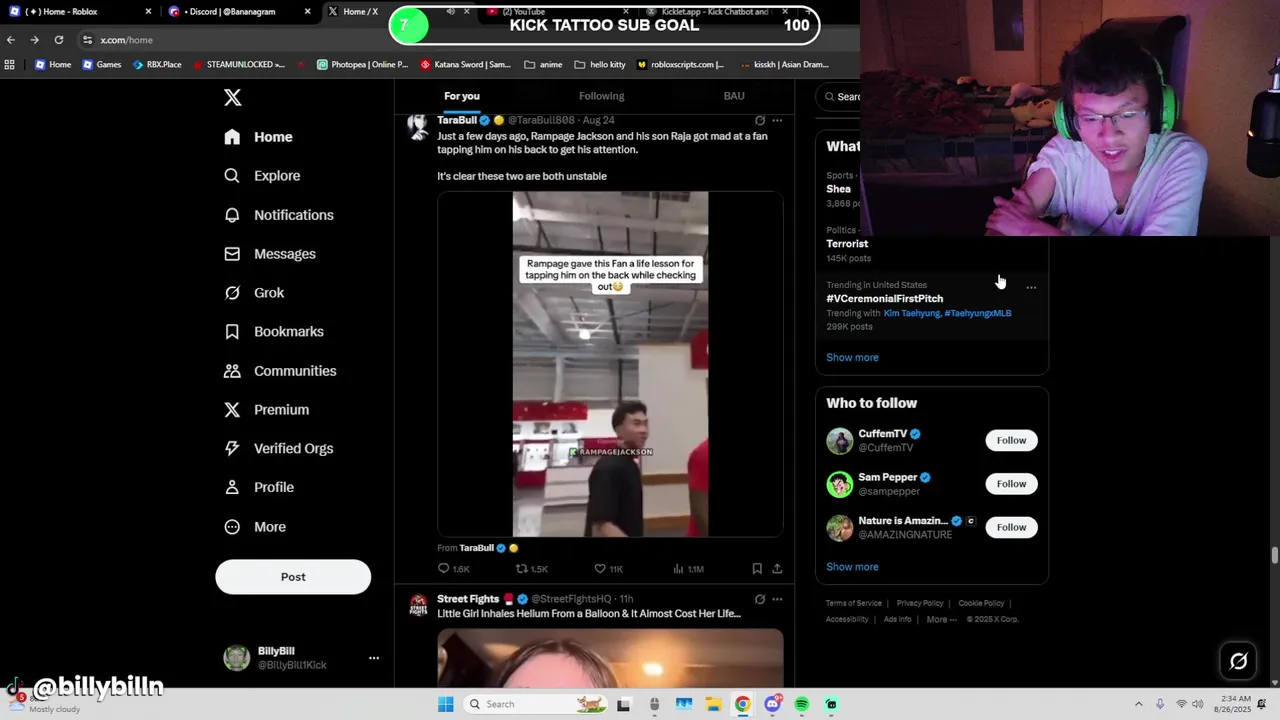Image resolution: width=1280 pixels, height=720 pixels.
Task: Close the Roblox Home browser tab
Action: tap(148, 12)
